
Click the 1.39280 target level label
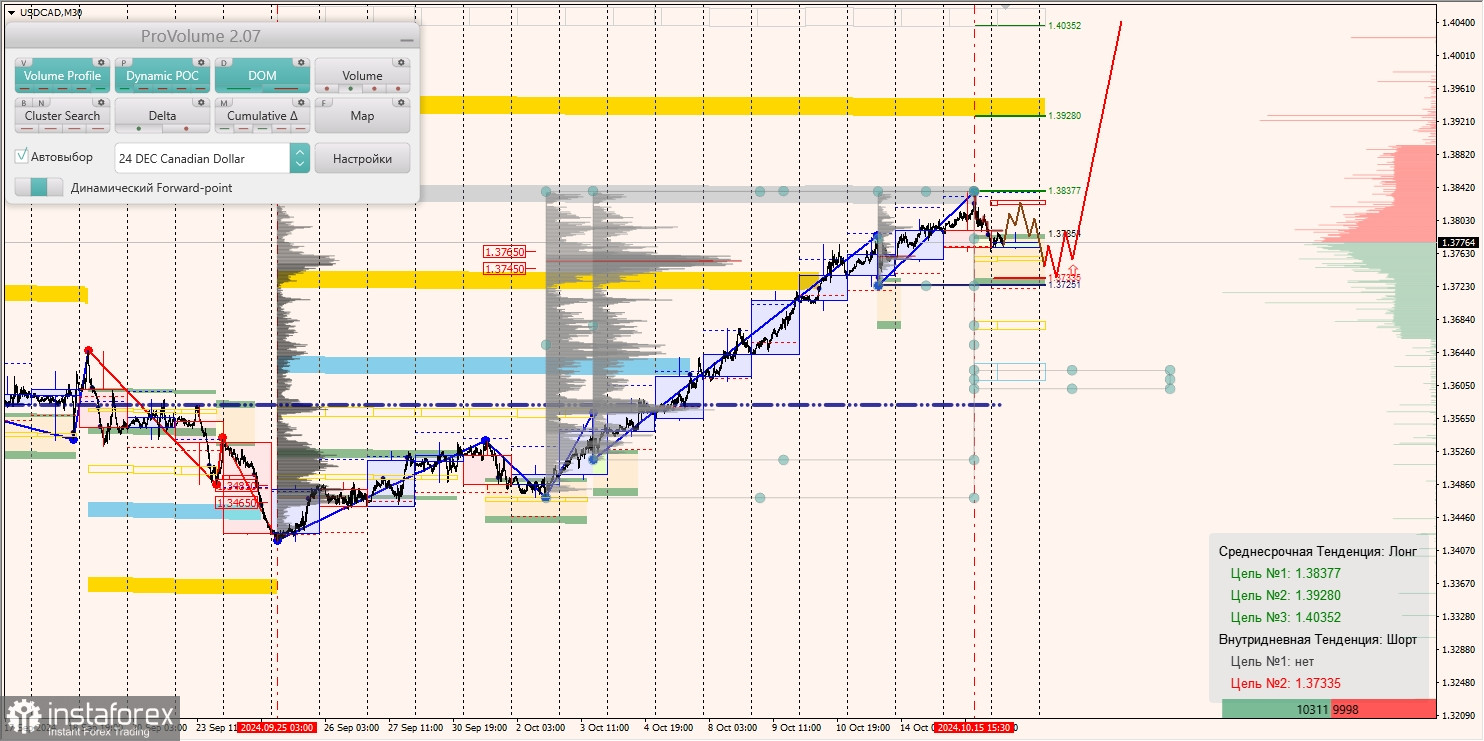coord(1064,116)
